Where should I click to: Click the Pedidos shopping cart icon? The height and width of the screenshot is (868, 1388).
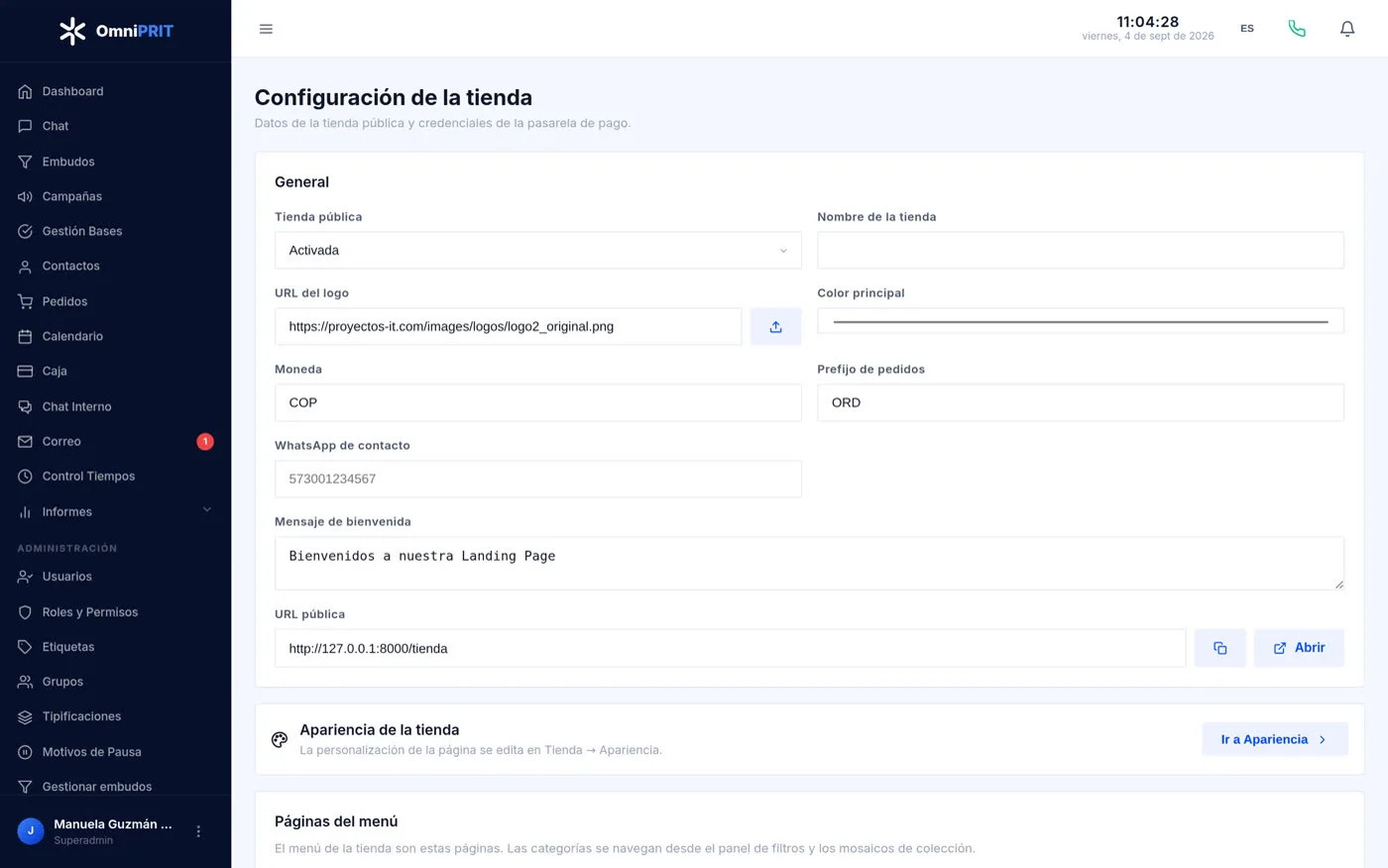pos(26,301)
